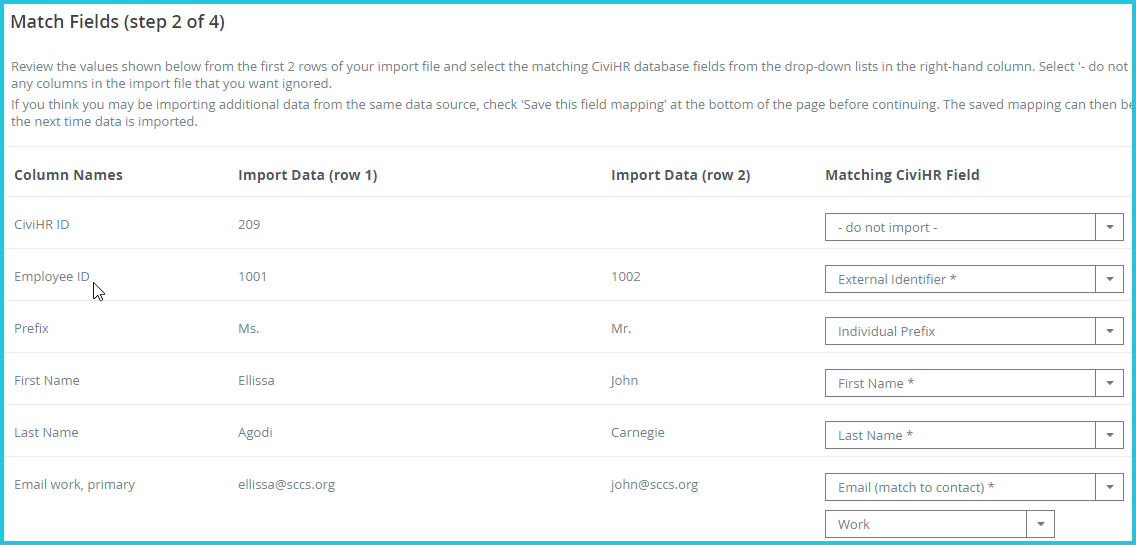The height and width of the screenshot is (545, 1136).
Task: Open the '- do not import -' dropdown
Action: (974, 227)
